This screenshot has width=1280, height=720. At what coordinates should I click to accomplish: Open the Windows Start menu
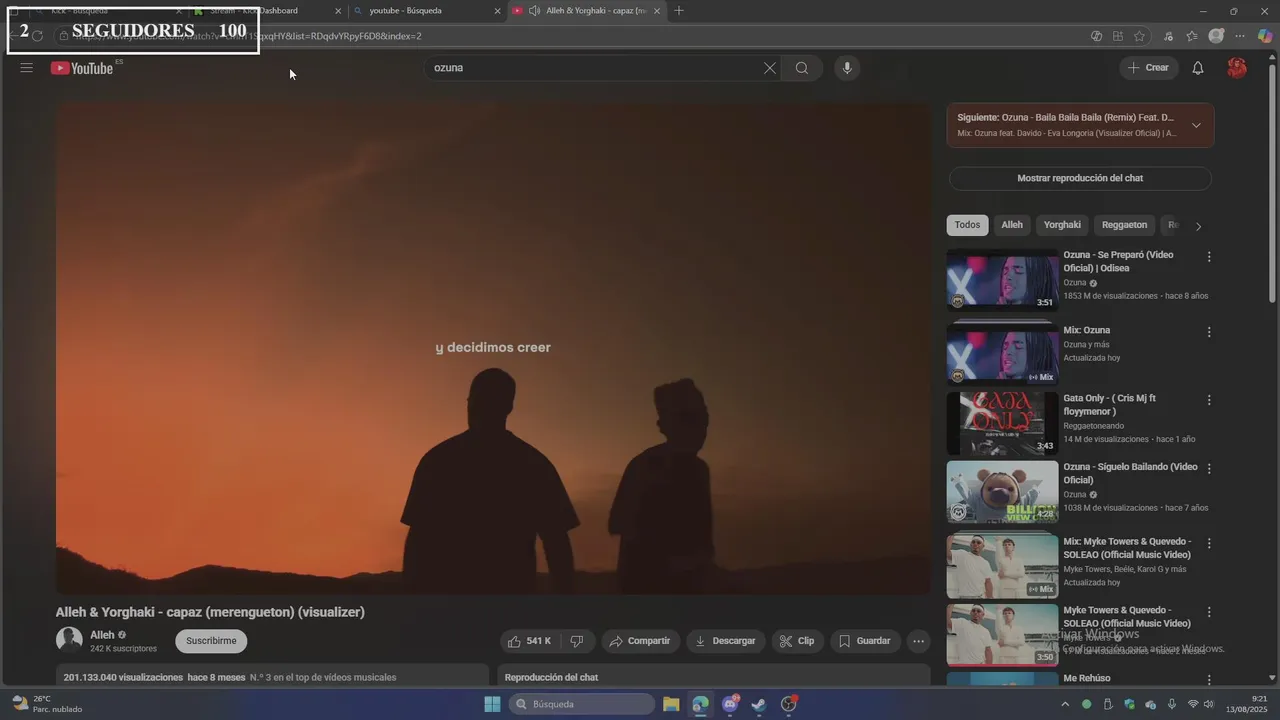(x=492, y=704)
